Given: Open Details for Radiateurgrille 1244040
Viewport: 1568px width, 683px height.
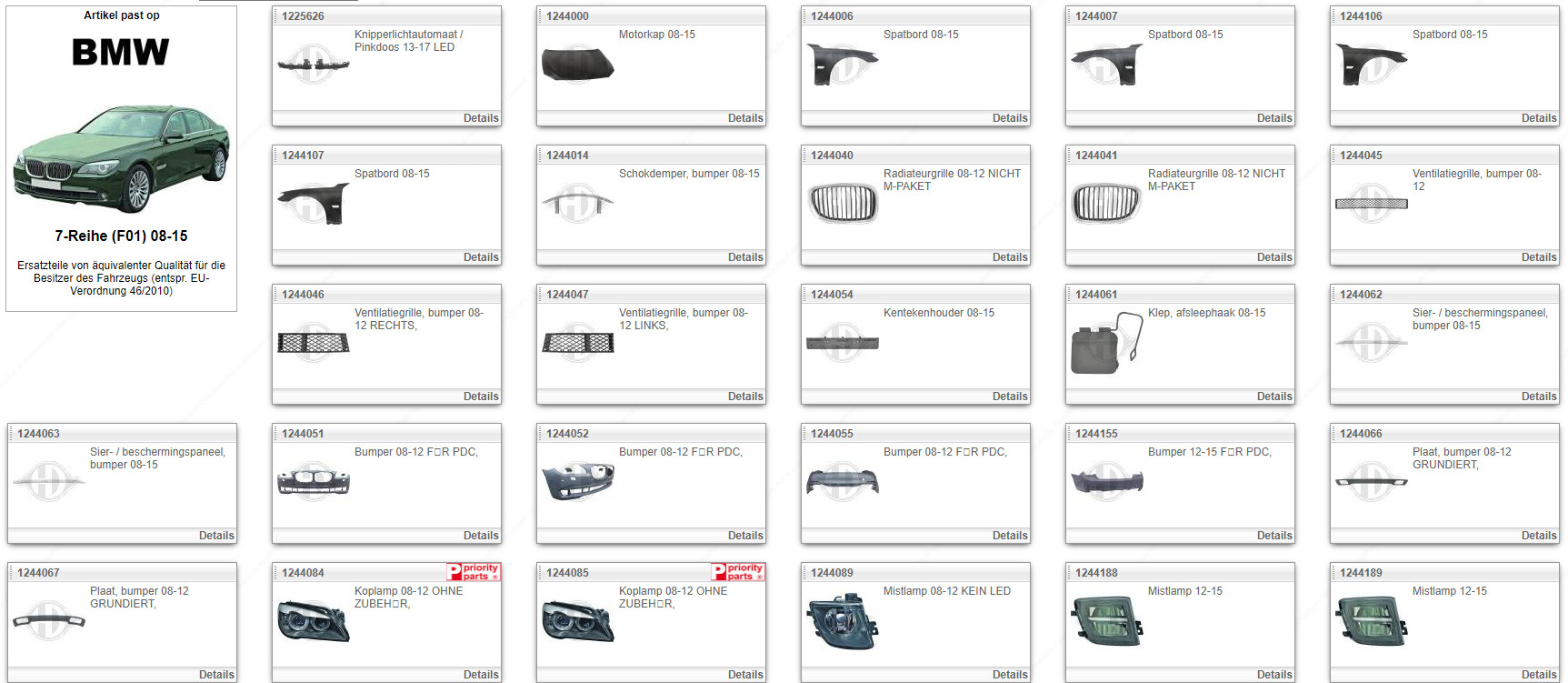Looking at the screenshot, I should tap(1010, 257).
